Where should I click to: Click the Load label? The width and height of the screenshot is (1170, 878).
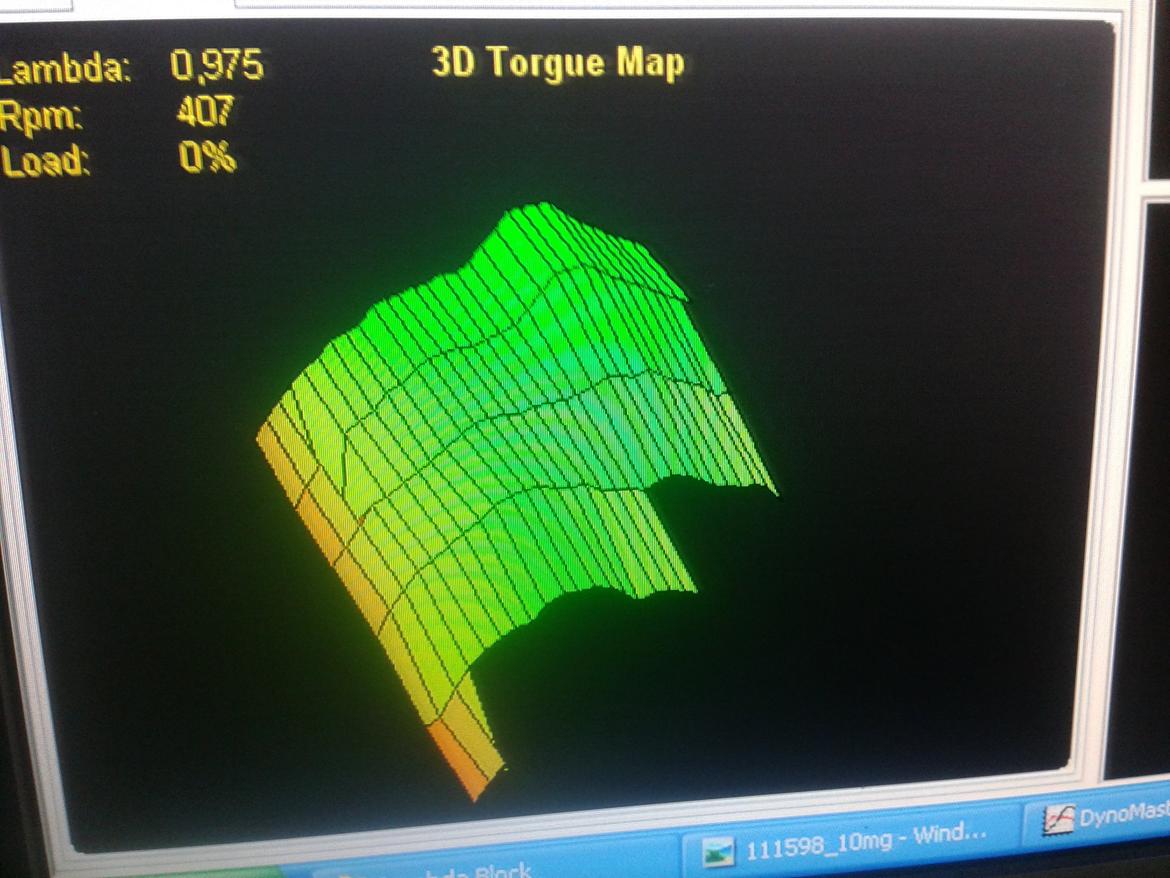click(x=46, y=162)
